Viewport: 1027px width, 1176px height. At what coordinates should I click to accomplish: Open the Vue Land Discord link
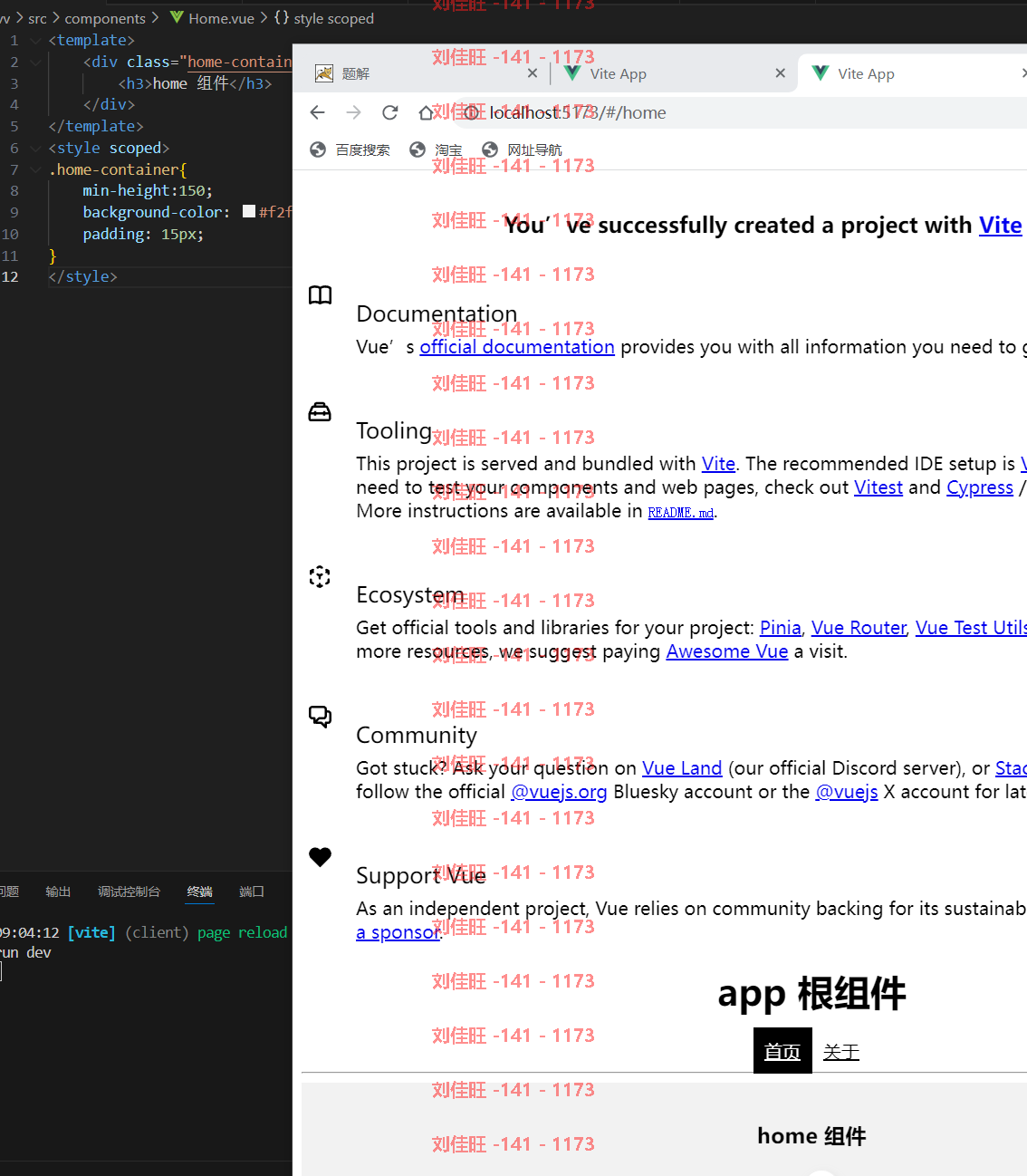tap(682, 768)
